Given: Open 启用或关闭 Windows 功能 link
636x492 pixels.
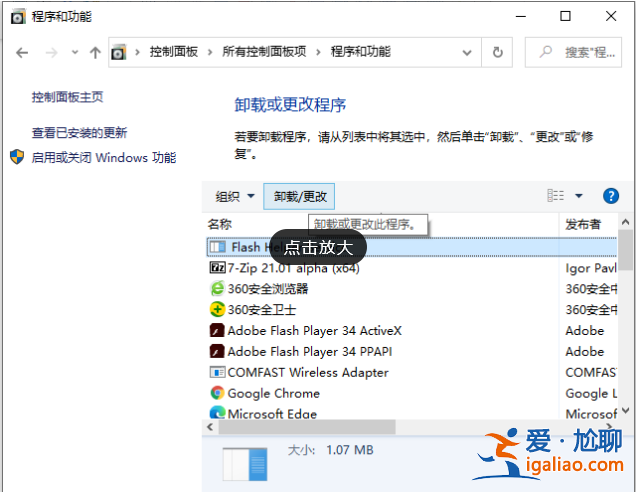Looking at the screenshot, I should 104,157.
